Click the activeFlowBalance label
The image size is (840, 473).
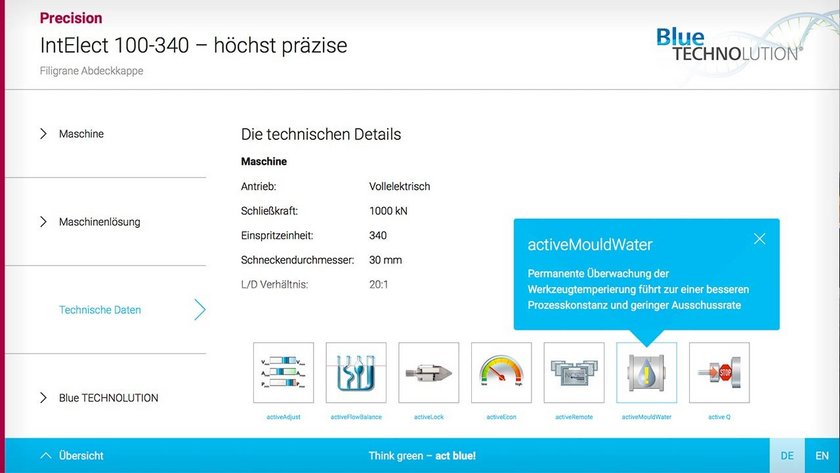click(x=356, y=417)
